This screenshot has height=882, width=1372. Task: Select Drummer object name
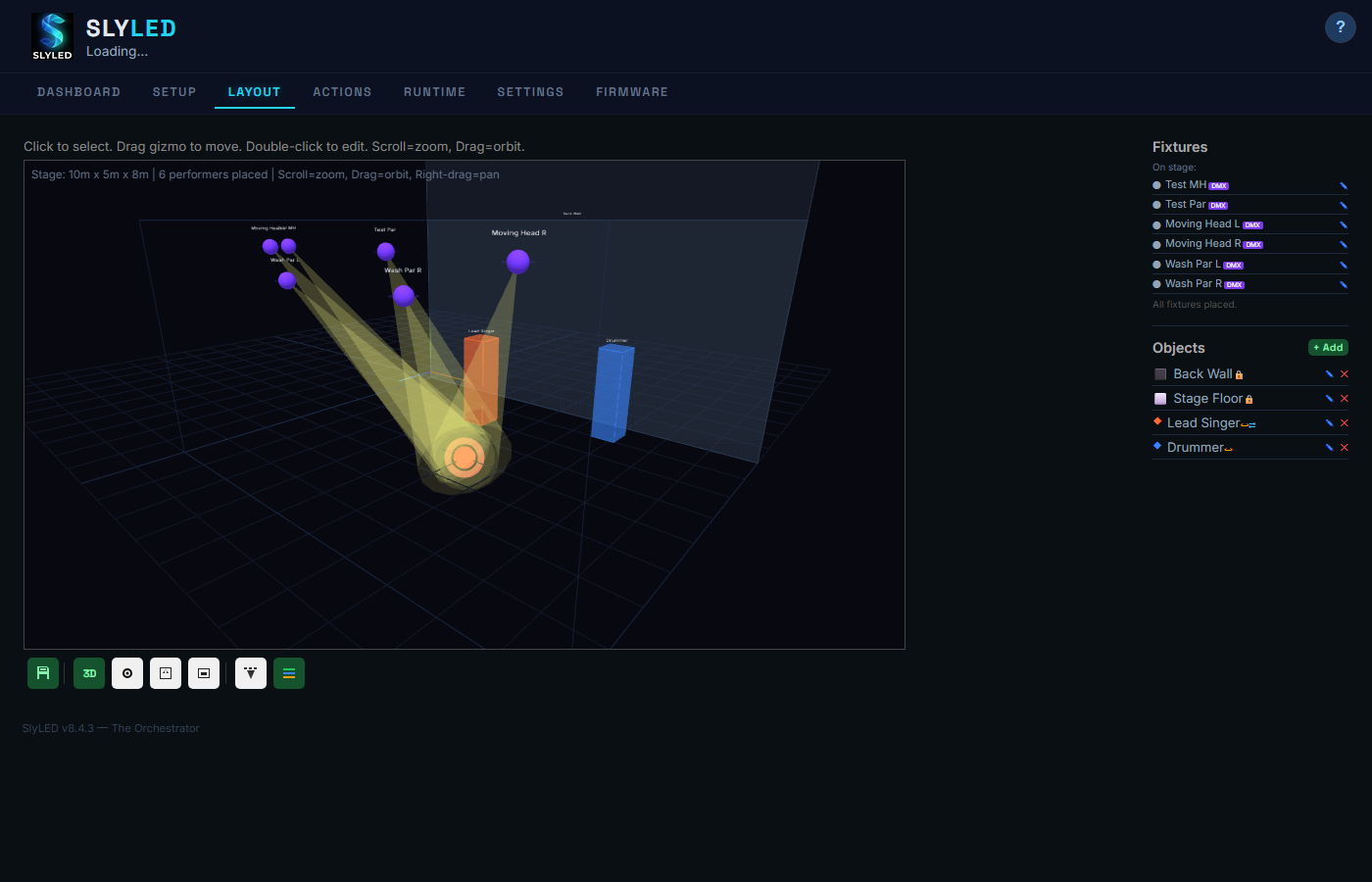point(1196,448)
